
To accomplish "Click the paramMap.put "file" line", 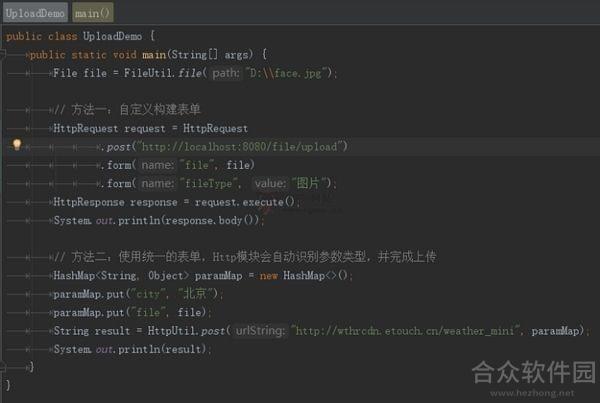I will (132, 312).
